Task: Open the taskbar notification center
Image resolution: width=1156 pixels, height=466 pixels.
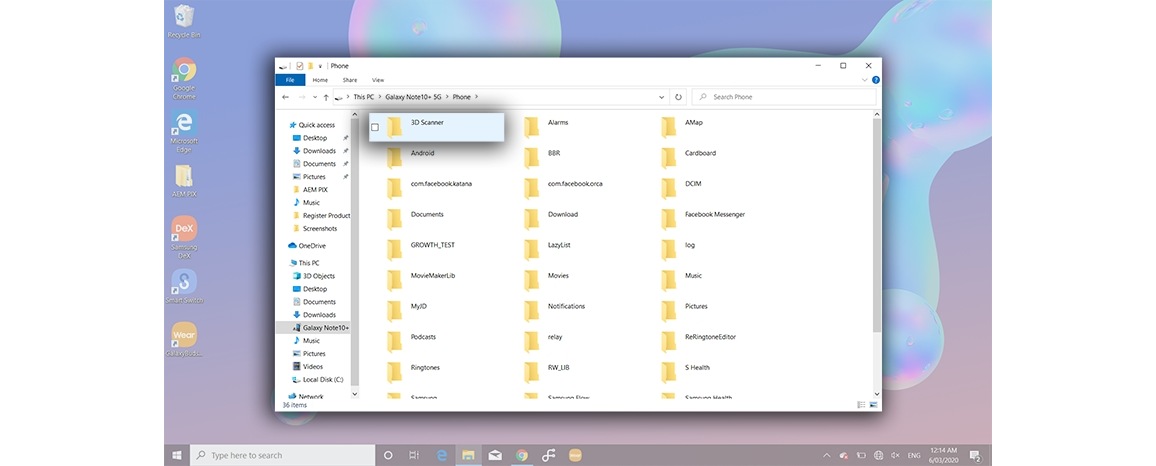Action: (975, 455)
